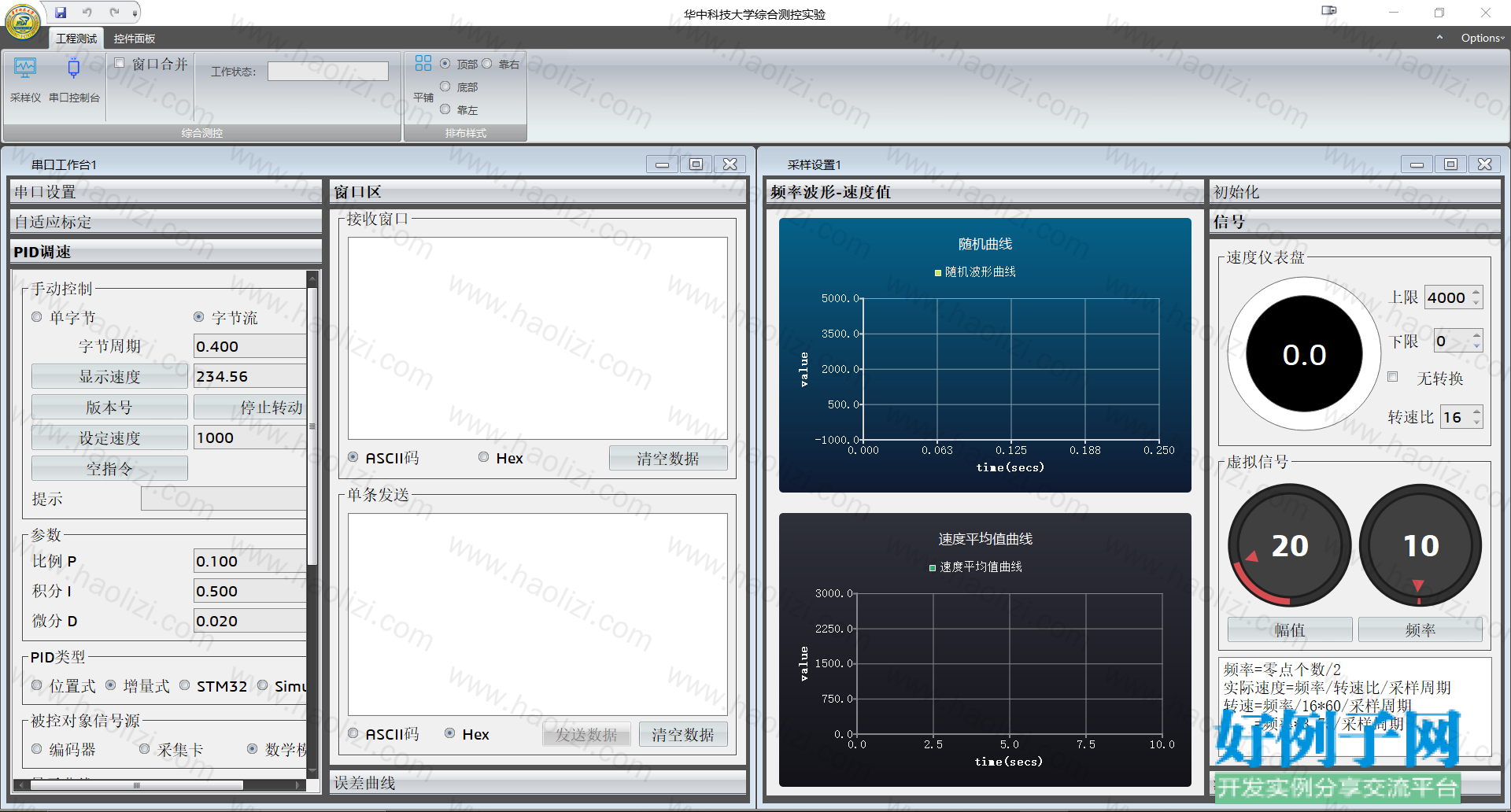Click the 幅值 amplitude button
The width and height of the screenshot is (1511, 812).
point(1290,630)
